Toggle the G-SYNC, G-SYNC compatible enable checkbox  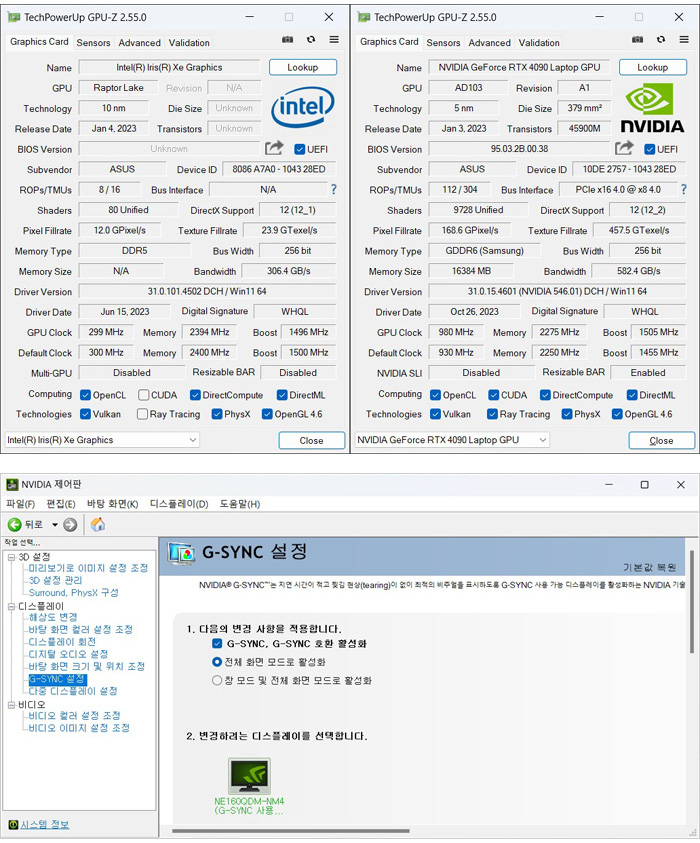tap(217, 644)
